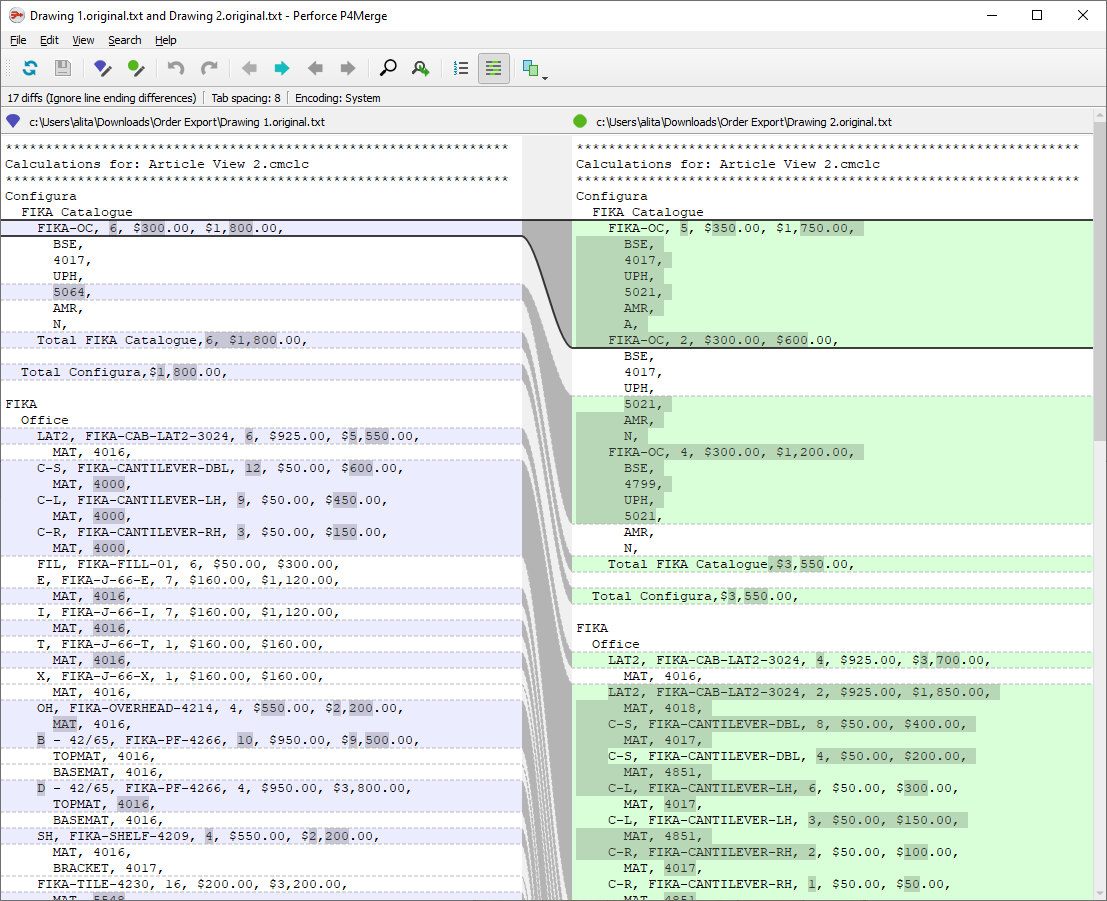Redo the last change
This screenshot has width=1107, height=901.
(x=209, y=68)
